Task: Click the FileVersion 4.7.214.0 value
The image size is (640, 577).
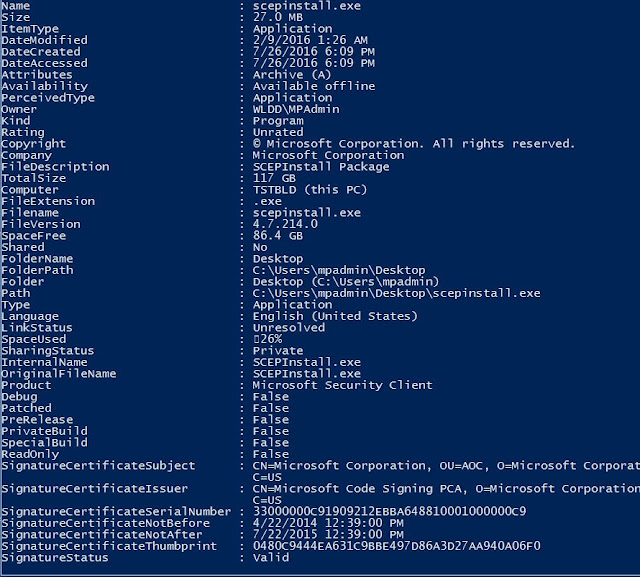Action: tap(285, 224)
